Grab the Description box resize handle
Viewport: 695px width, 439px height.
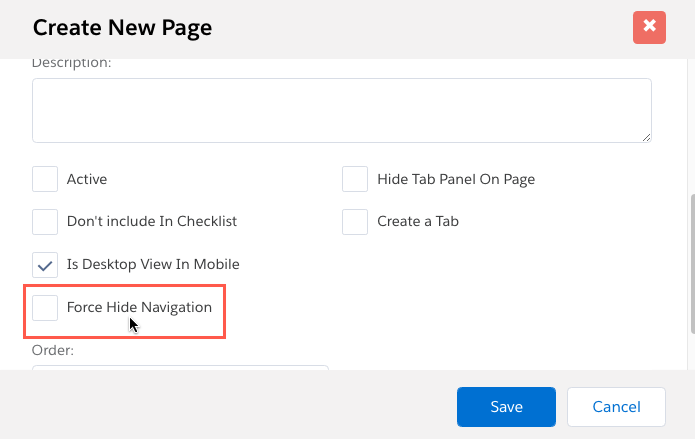point(646,136)
